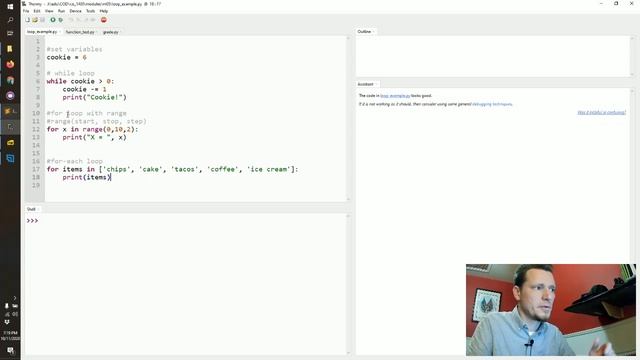The width and height of the screenshot is (640, 360).
Task: Click line number 15 in the gutter
Action: pos(36,153)
